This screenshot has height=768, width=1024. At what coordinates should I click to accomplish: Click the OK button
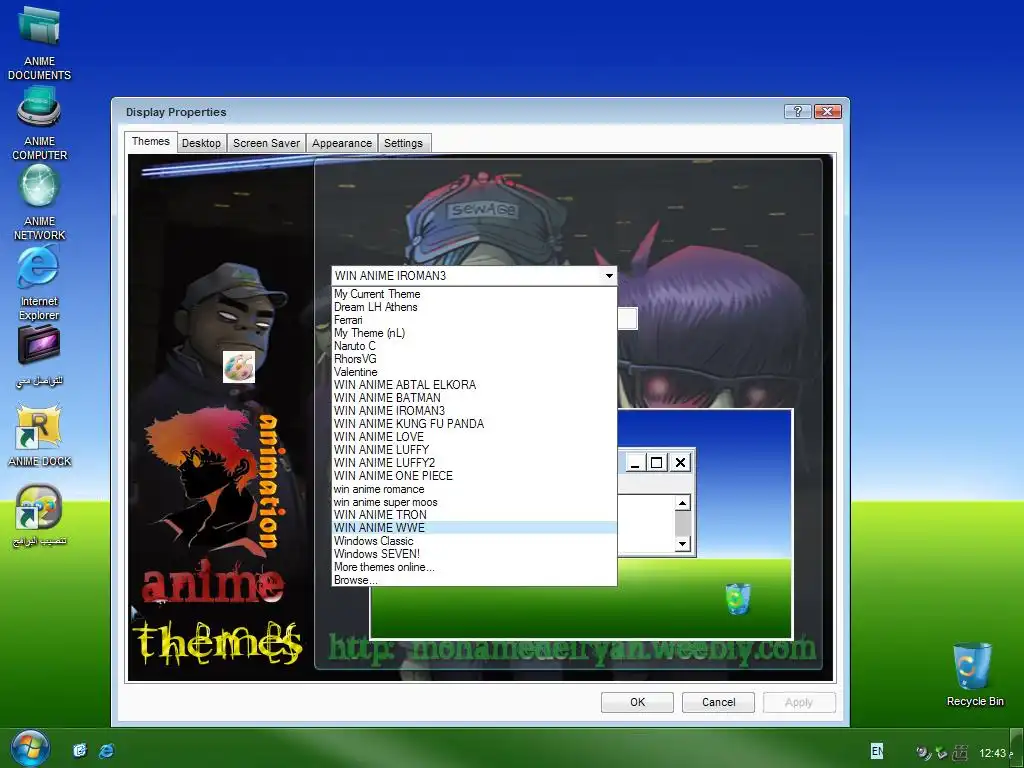tap(637, 702)
